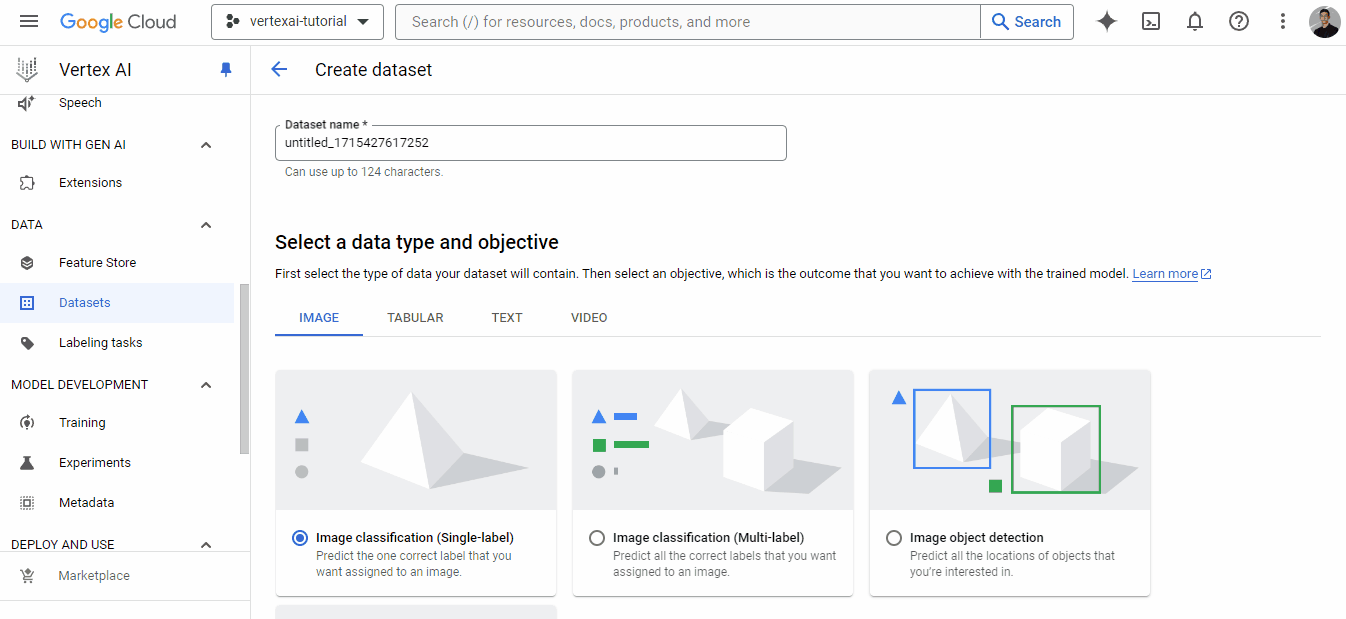Click the Training icon in sidebar

click(27, 423)
